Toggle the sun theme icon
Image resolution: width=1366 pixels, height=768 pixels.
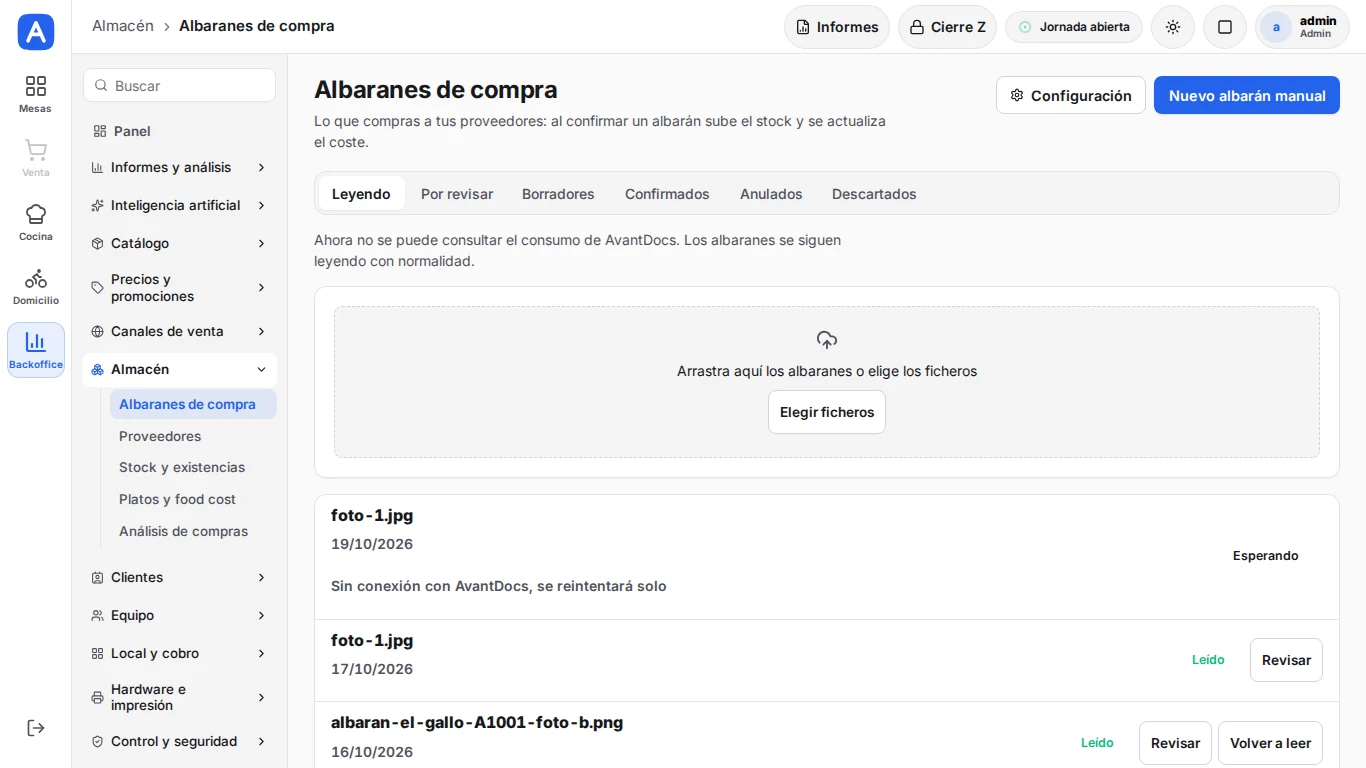(1173, 27)
